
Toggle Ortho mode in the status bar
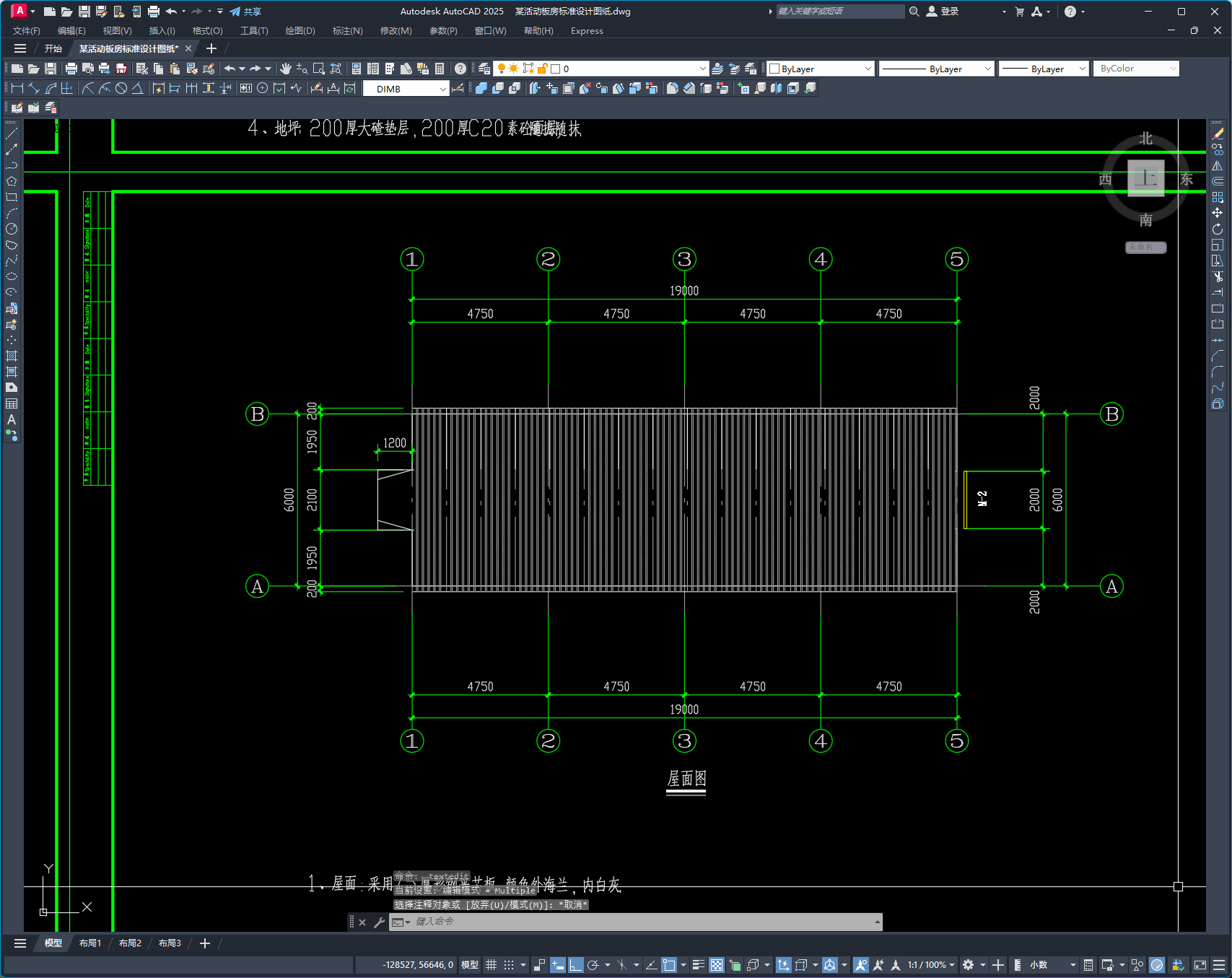pos(575,965)
